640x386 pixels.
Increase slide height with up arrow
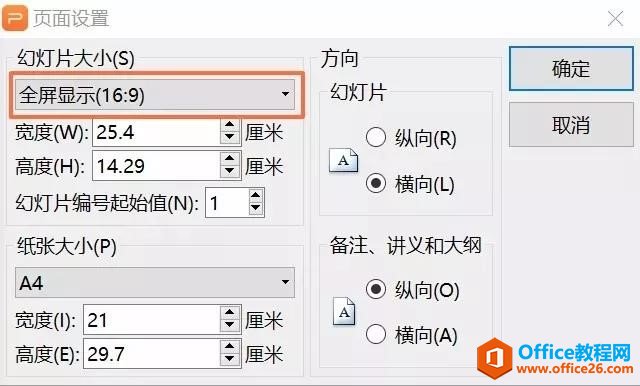pyautogui.click(x=230, y=159)
